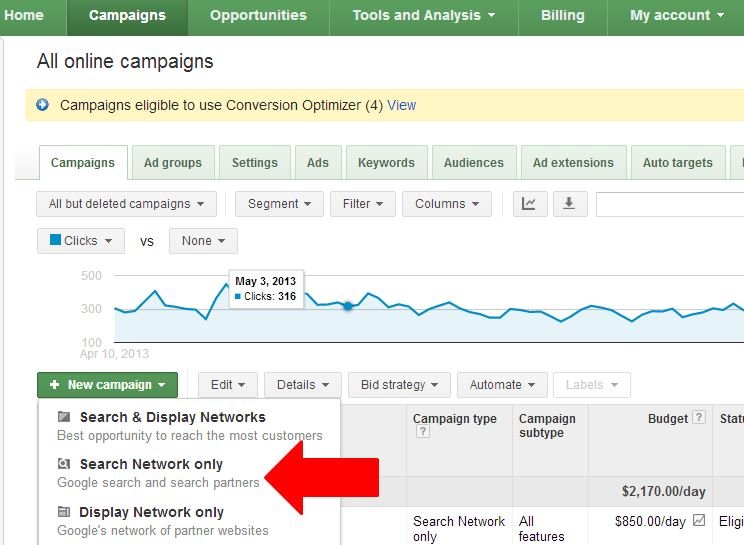Image resolution: width=744 pixels, height=545 pixels.
Task: Click the Search Network only magnifier icon
Action: click(64, 464)
